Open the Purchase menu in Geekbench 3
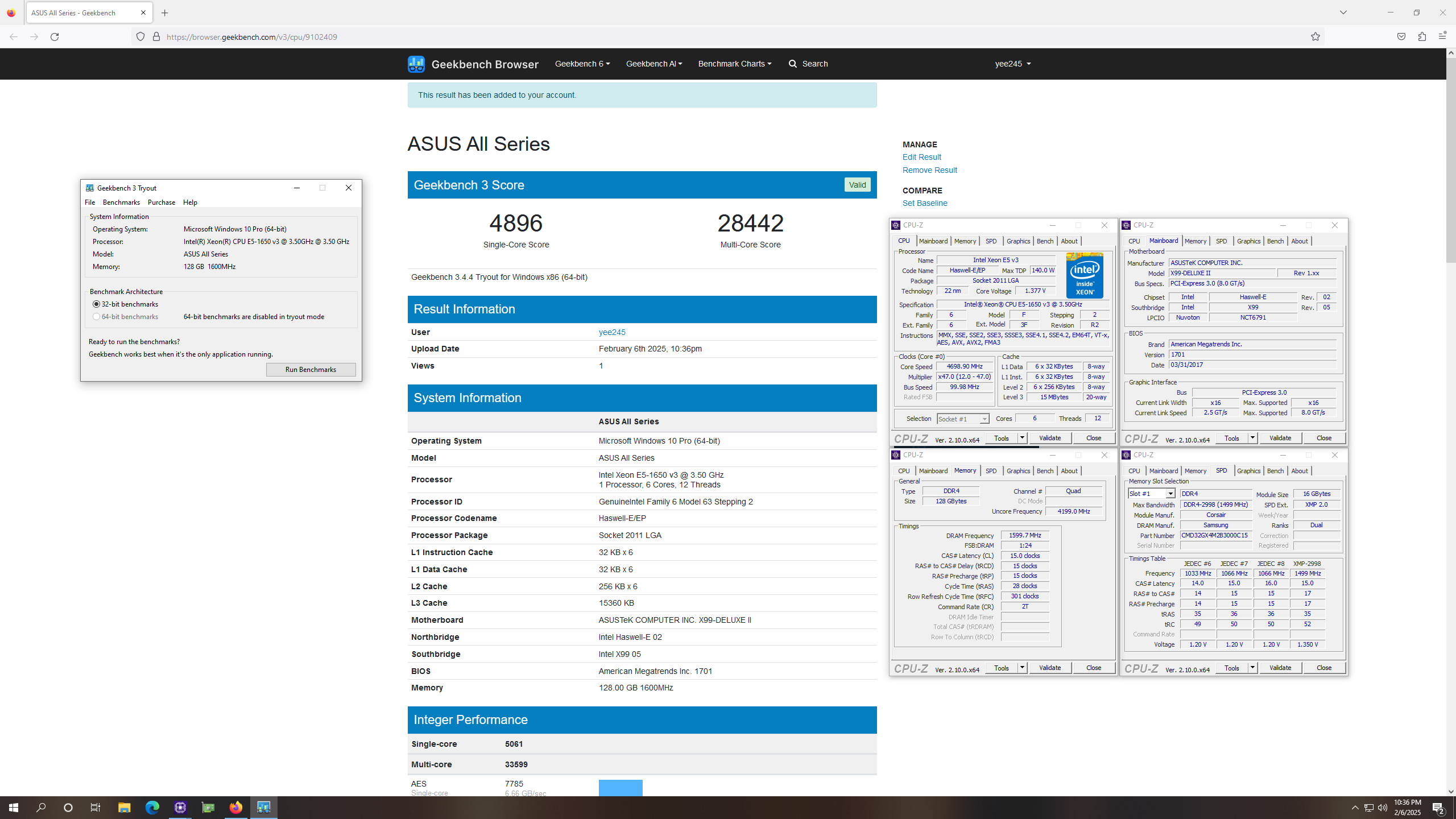Image resolution: width=1456 pixels, height=819 pixels. pyautogui.click(x=162, y=202)
